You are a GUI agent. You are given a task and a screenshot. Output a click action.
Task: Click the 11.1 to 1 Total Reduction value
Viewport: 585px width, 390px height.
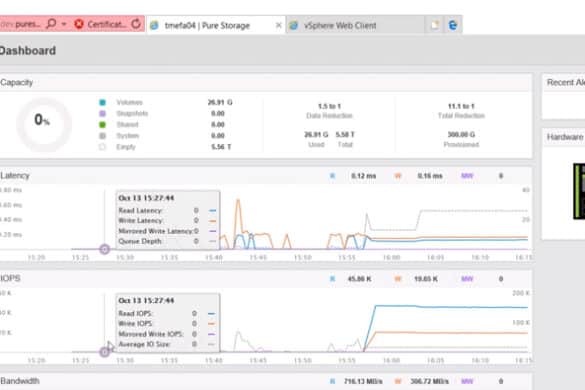click(x=461, y=106)
